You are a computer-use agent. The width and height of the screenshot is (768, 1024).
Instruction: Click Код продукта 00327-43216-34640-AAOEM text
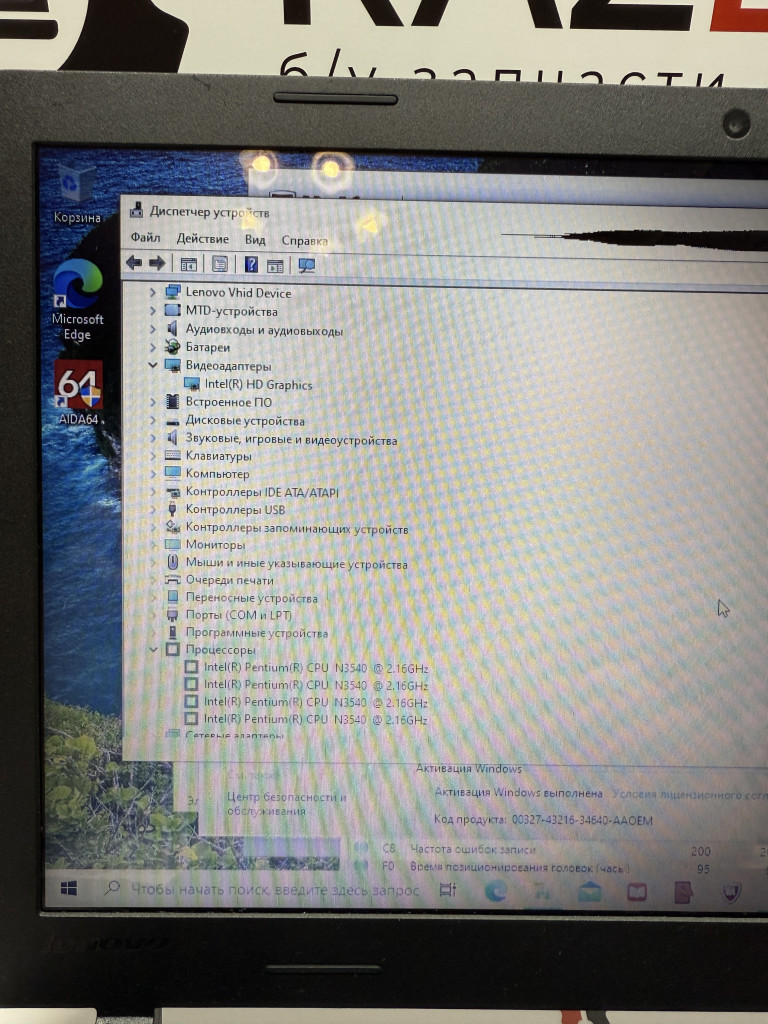click(543, 820)
